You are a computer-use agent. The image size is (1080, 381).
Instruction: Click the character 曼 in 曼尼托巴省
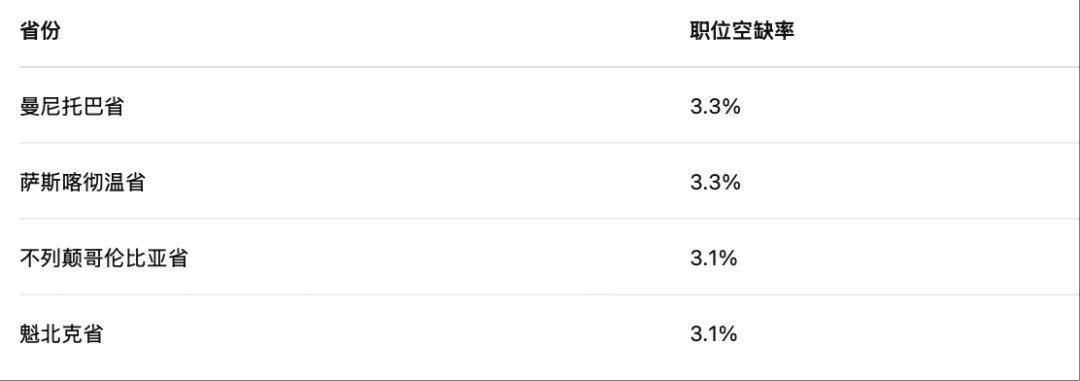pos(30,107)
